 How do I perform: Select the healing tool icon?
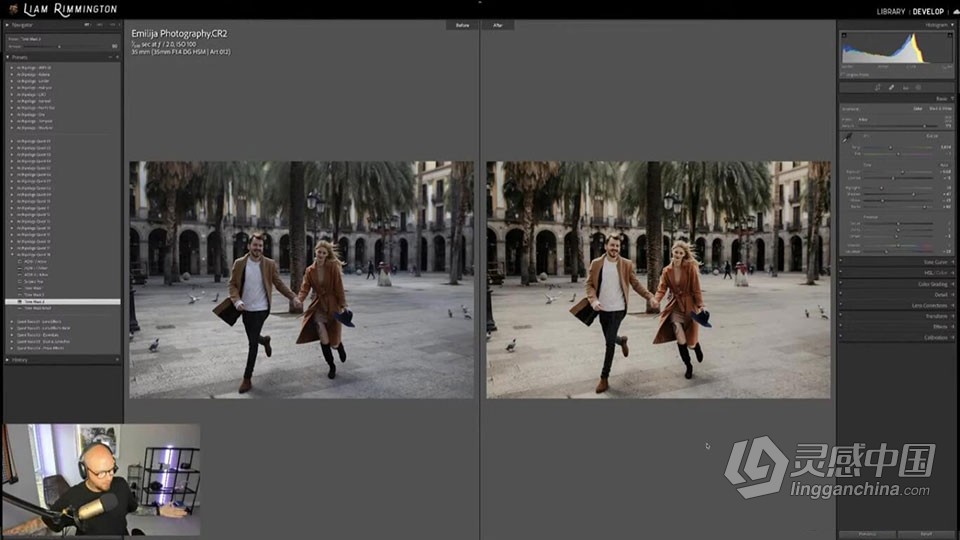891,87
